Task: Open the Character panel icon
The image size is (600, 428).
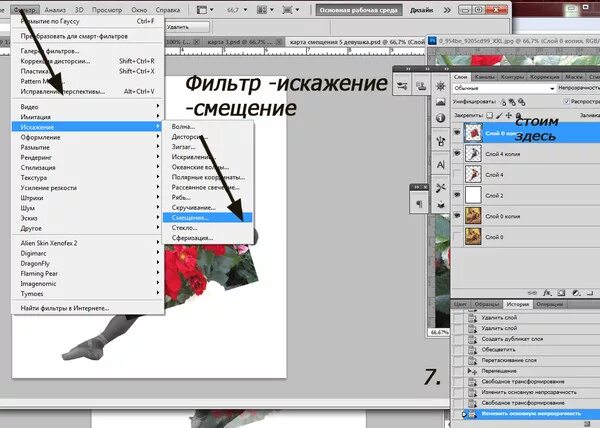Action: tap(440, 165)
